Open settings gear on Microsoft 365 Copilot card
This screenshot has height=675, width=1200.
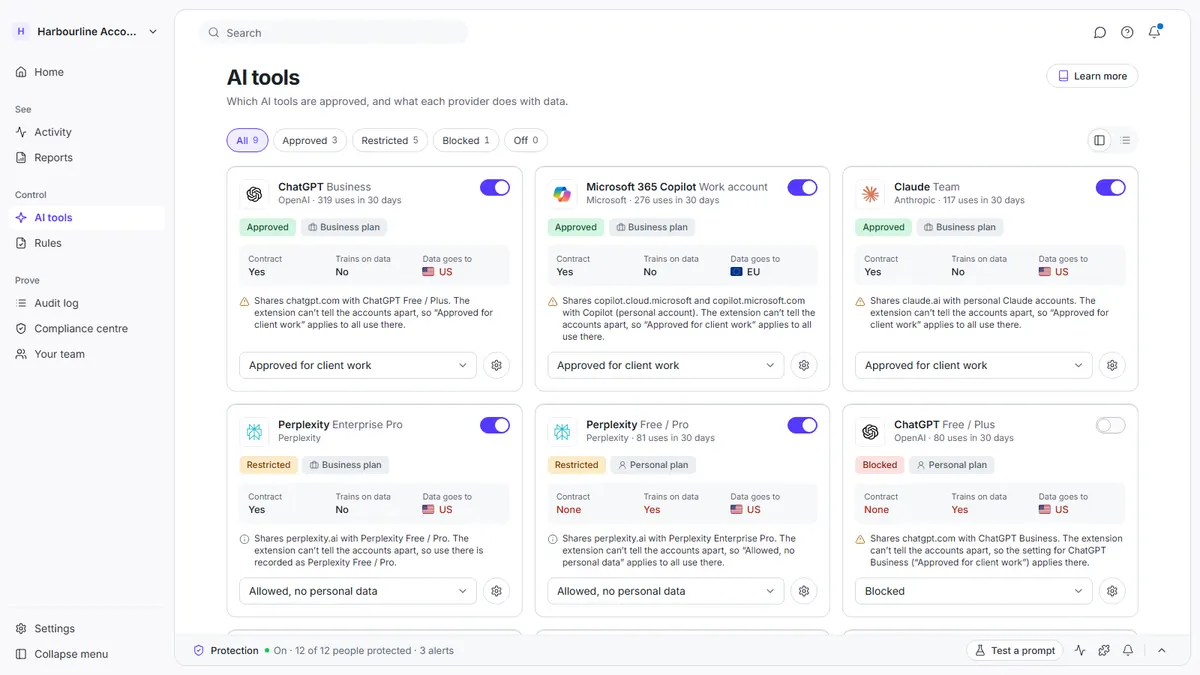click(804, 365)
